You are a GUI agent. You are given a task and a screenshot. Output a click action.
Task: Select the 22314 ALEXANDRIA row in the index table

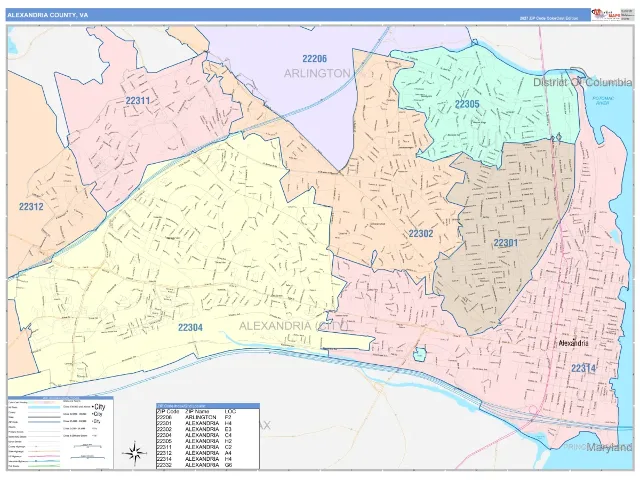click(x=208, y=459)
